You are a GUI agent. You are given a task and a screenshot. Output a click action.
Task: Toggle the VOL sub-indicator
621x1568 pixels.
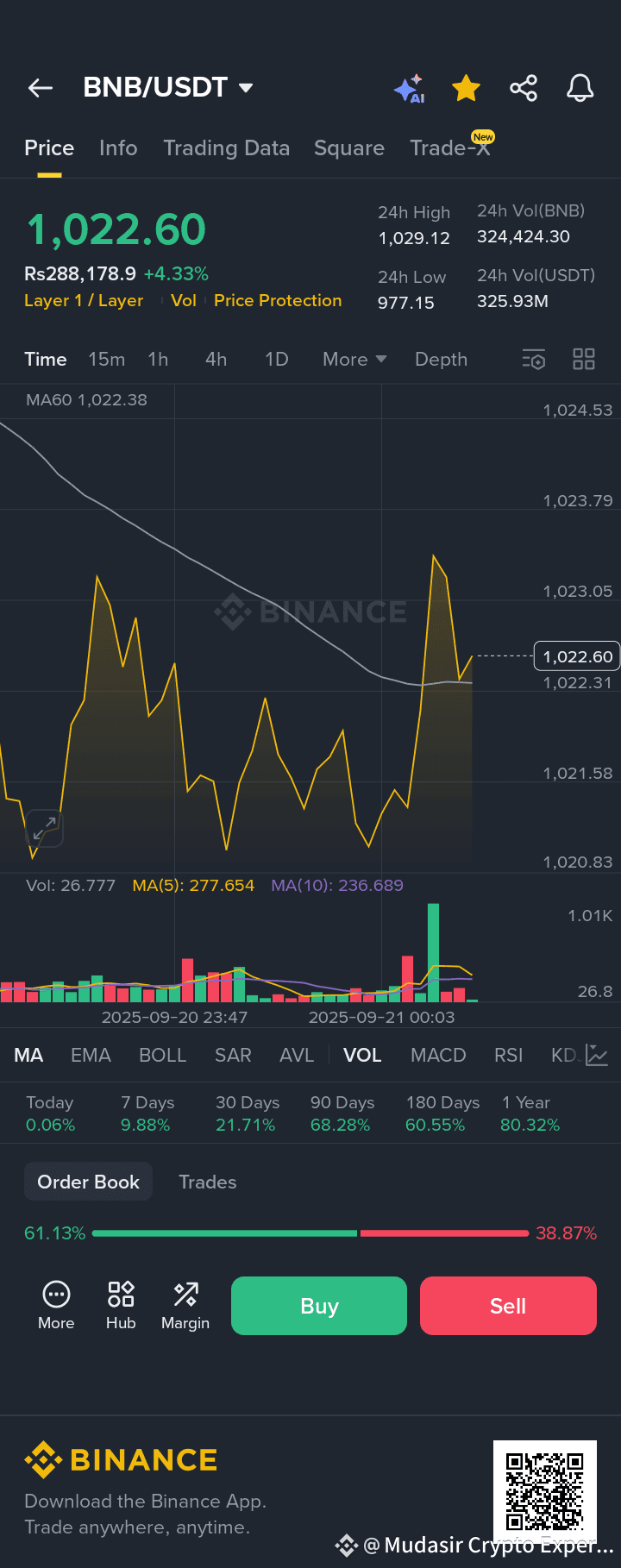tap(362, 1055)
